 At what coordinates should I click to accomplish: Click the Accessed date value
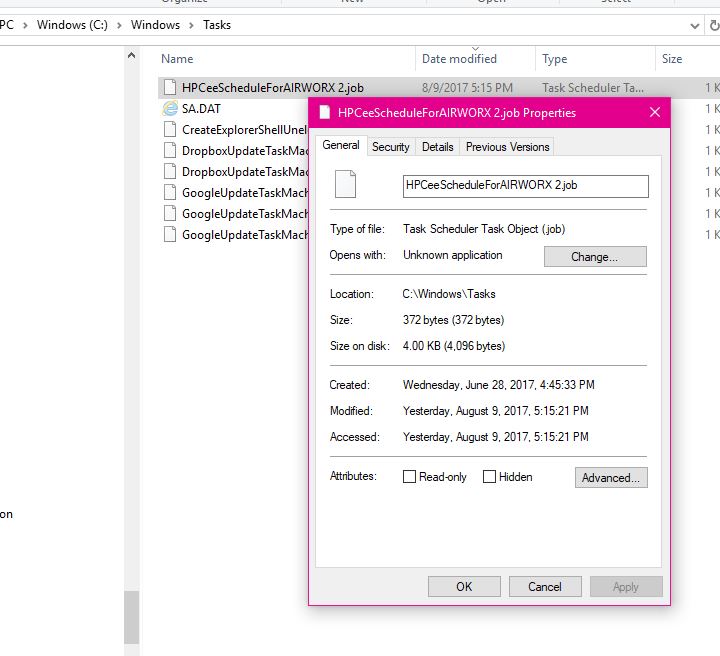click(495, 437)
